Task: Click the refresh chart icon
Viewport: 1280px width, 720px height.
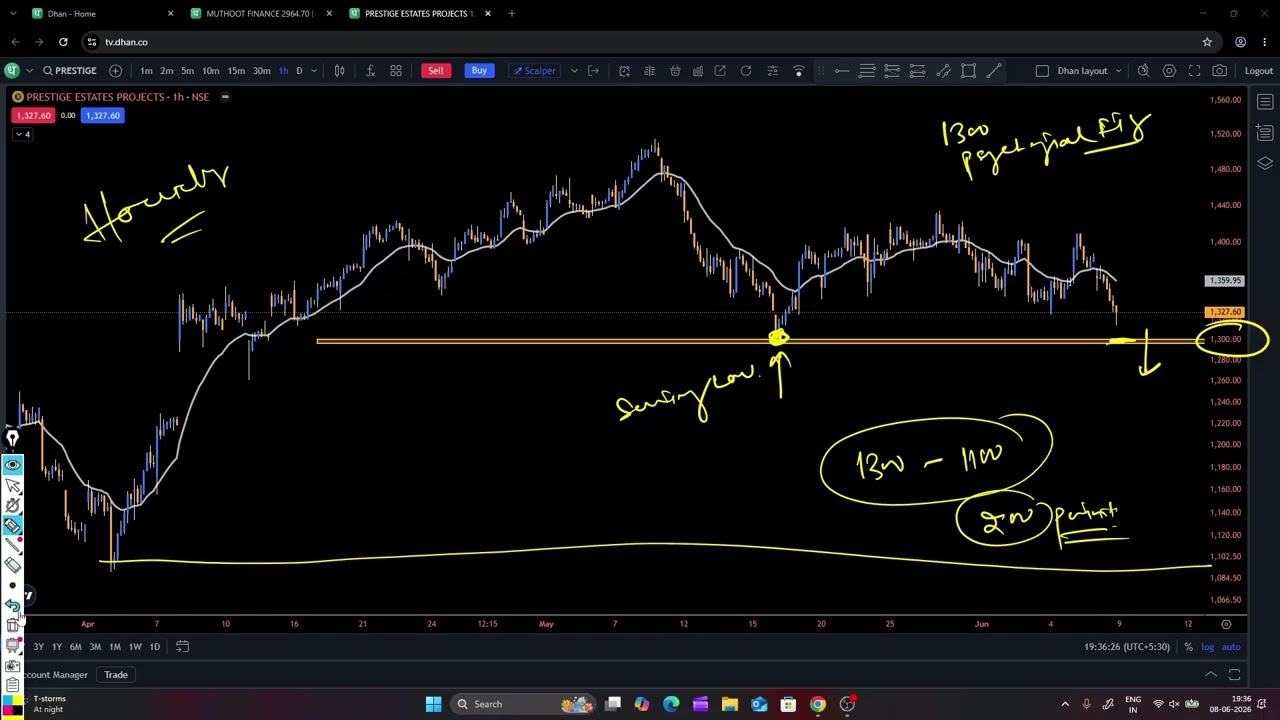Action: pyautogui.click(x=746, y=71)
